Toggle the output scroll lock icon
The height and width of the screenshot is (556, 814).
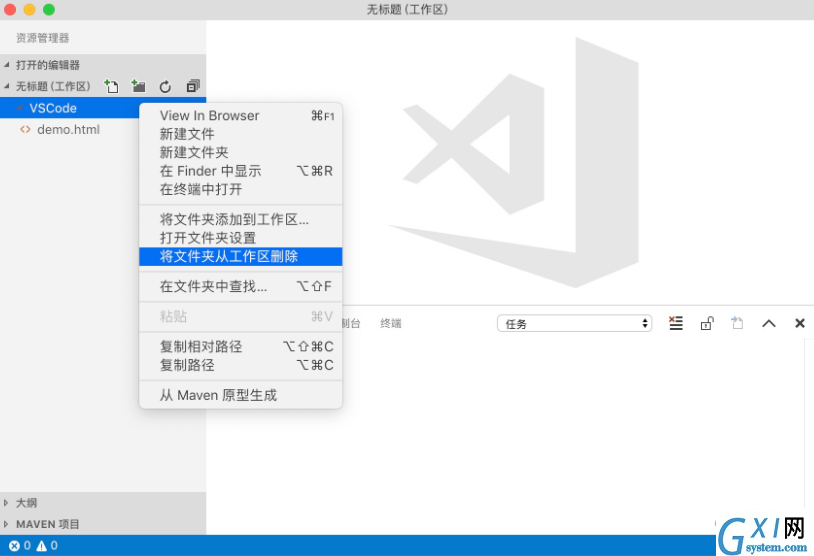[707, 323]
